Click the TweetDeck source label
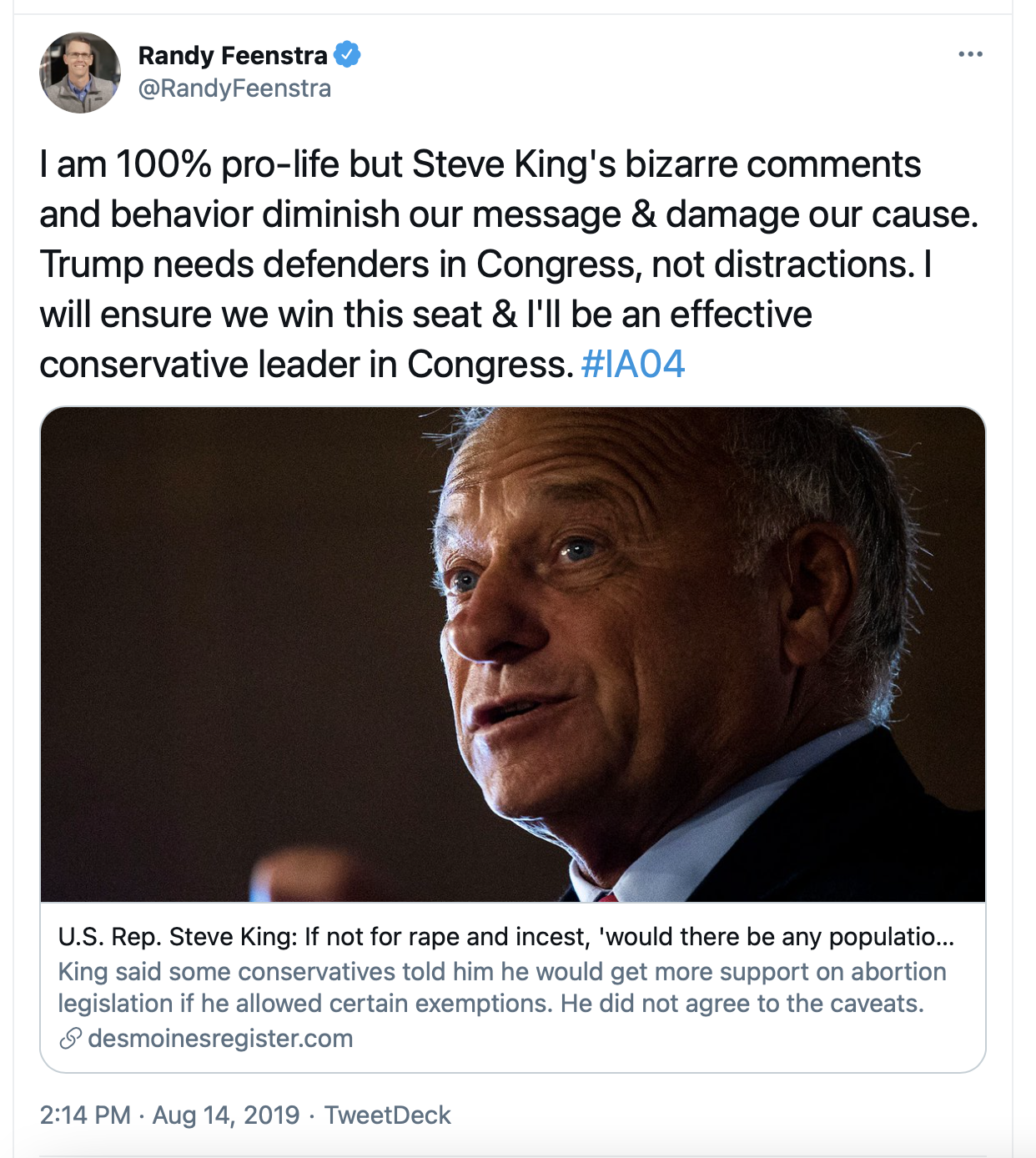 coord(387,1115)
